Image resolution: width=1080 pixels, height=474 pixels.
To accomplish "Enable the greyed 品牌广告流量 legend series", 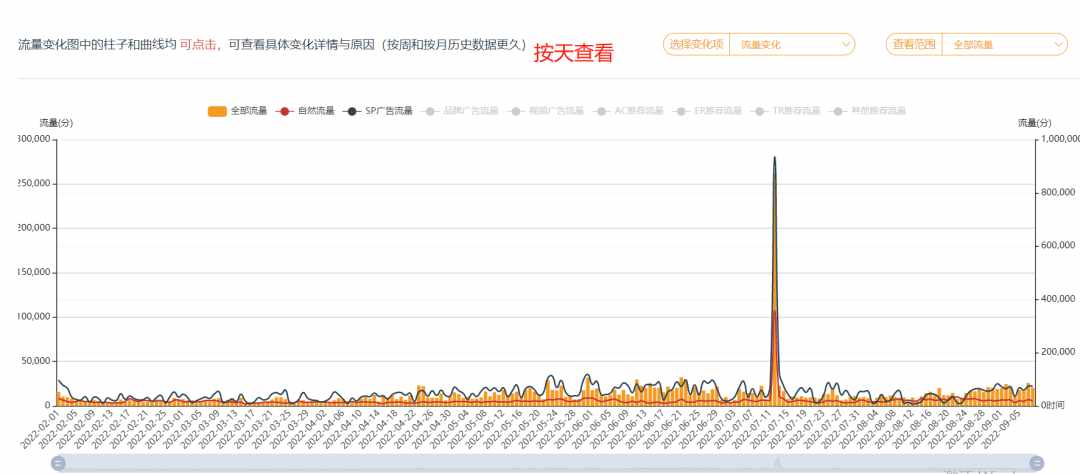I will 461,111.
